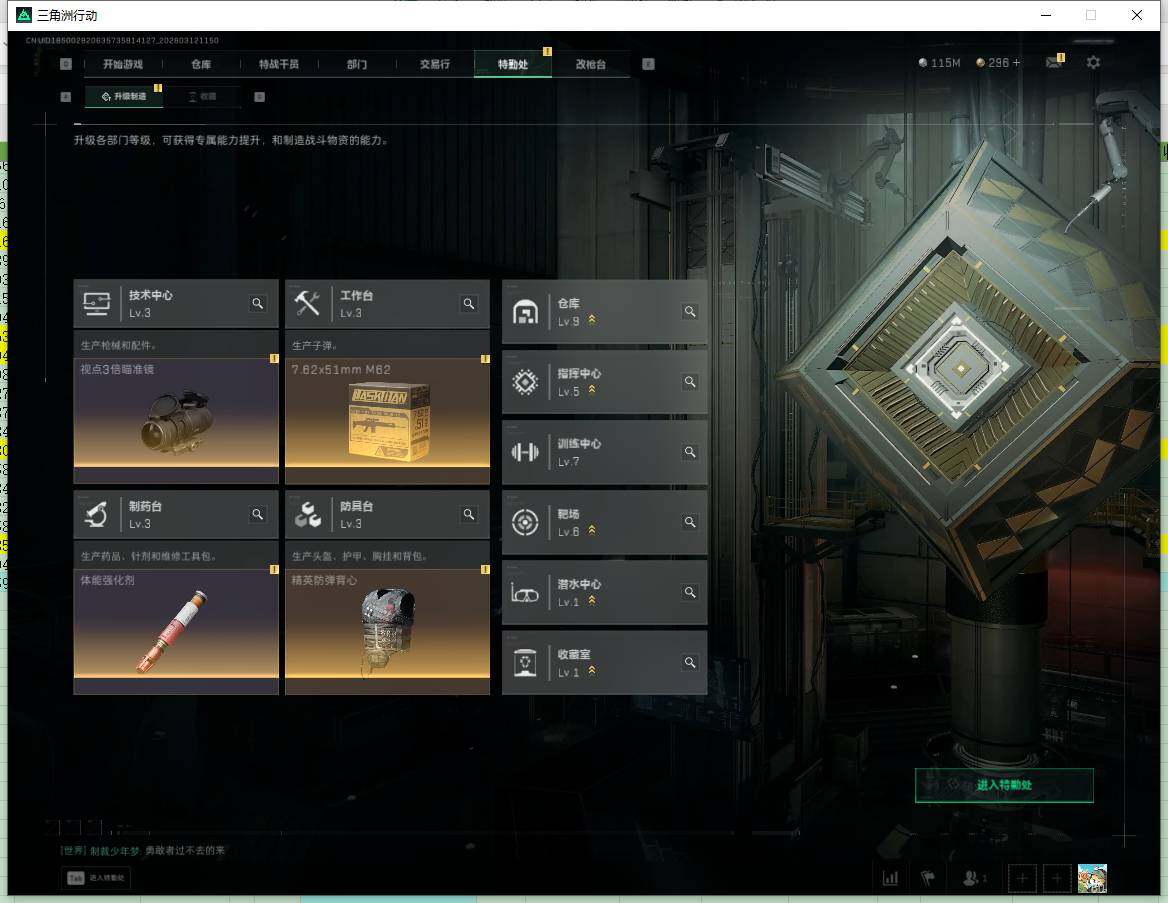Inspect 收藏室 with its magnifier
The image size is (1168, 903).
click(690, 662)
